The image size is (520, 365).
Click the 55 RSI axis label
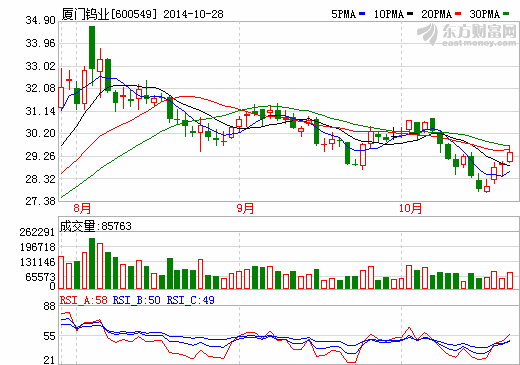(49, 336)
